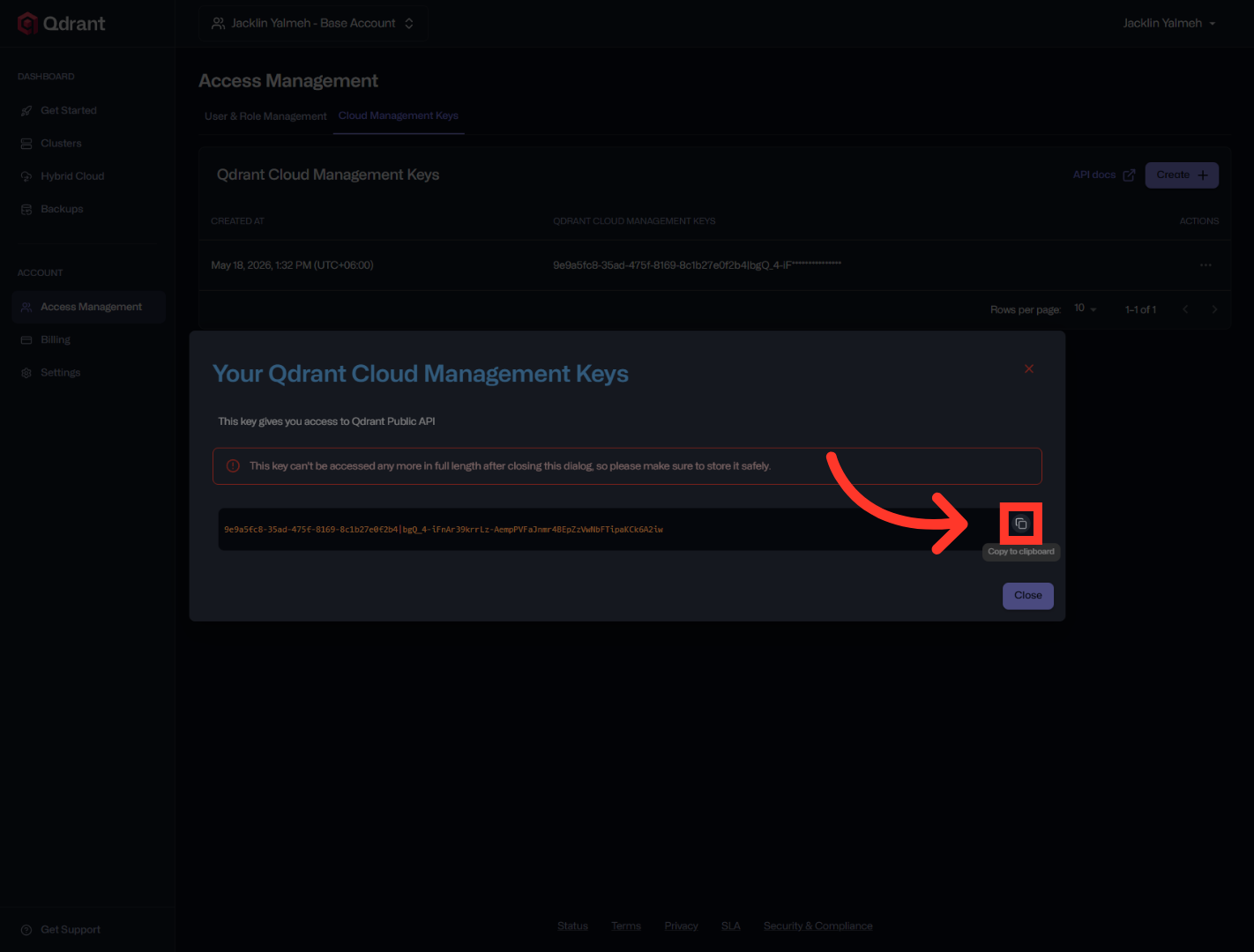Open the row actions three-dot menu
The image size is (1254, 952).
click(x=1205, y=265)
